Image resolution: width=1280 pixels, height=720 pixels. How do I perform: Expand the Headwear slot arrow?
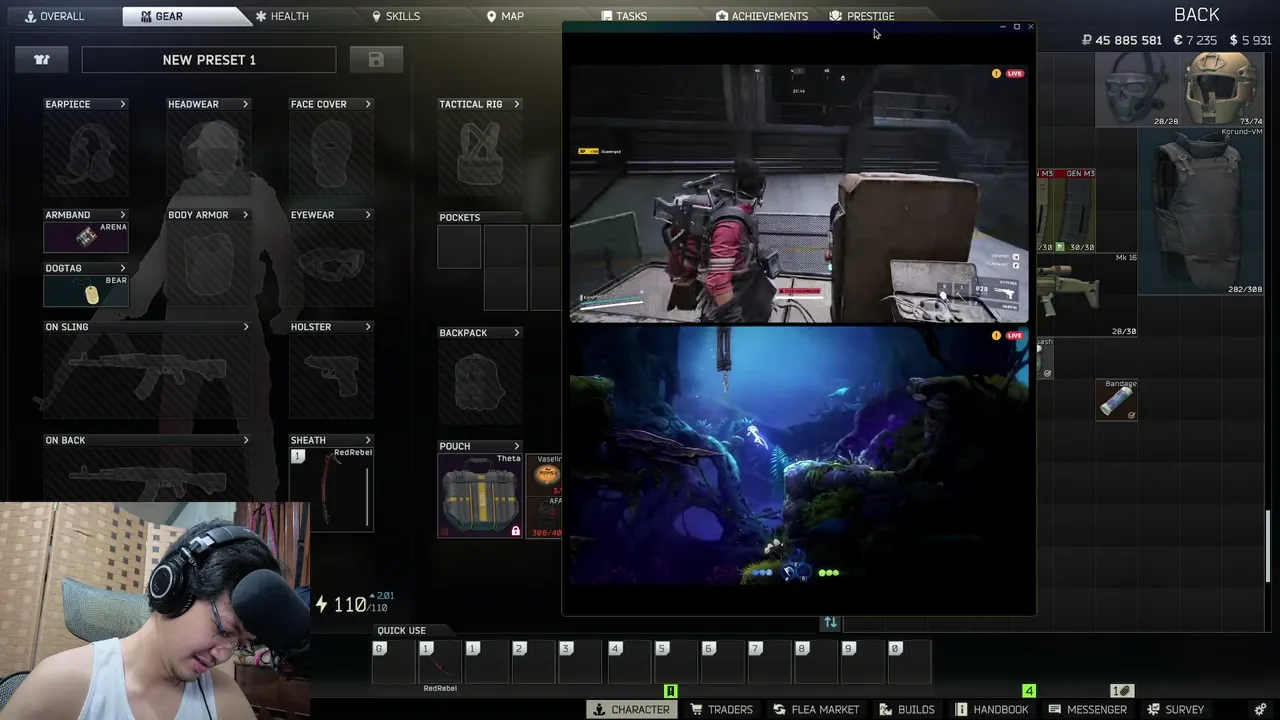[245, 104]
